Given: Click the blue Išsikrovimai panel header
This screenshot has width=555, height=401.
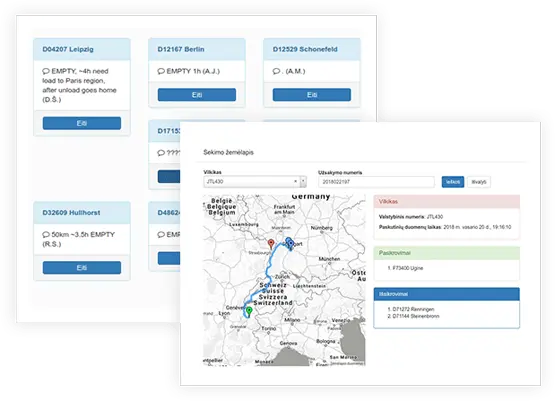Looking at the screenshot, I should (x=447, y=294).
